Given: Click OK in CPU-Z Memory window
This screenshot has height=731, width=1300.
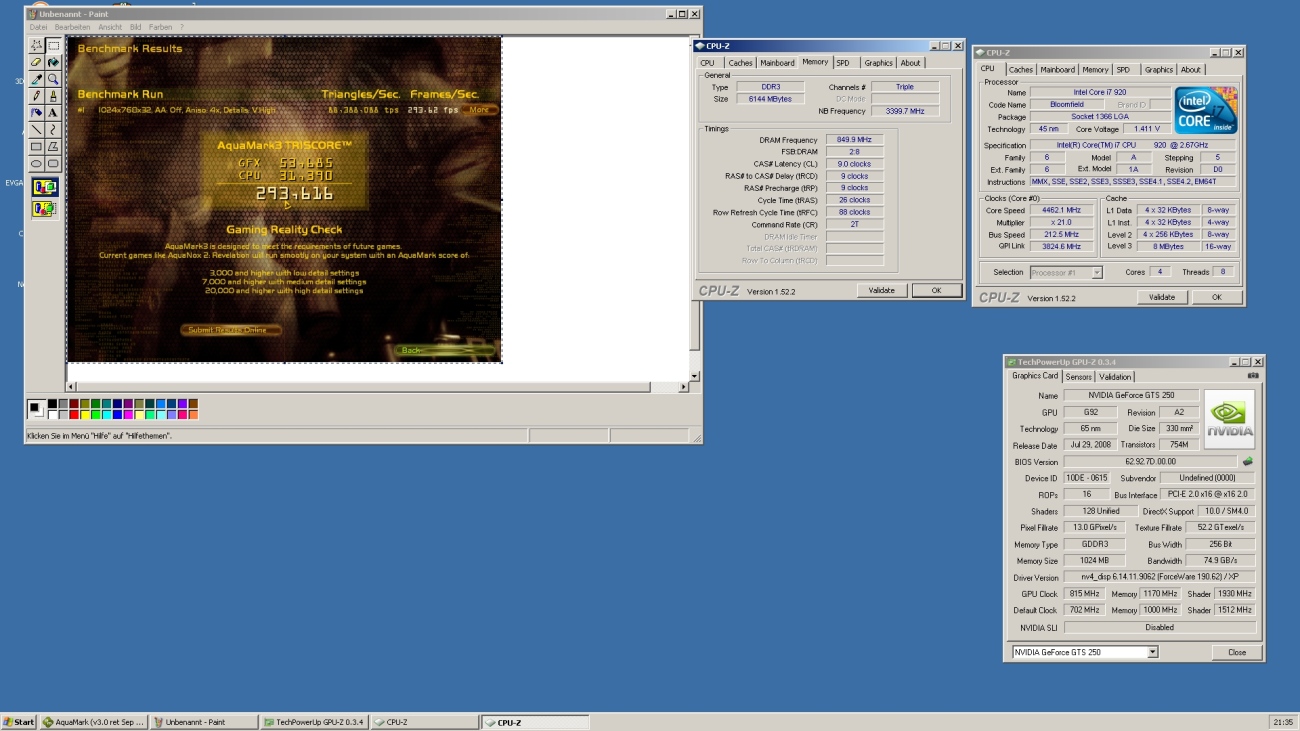Looking at the screenshot, I should tap(936, 290).
